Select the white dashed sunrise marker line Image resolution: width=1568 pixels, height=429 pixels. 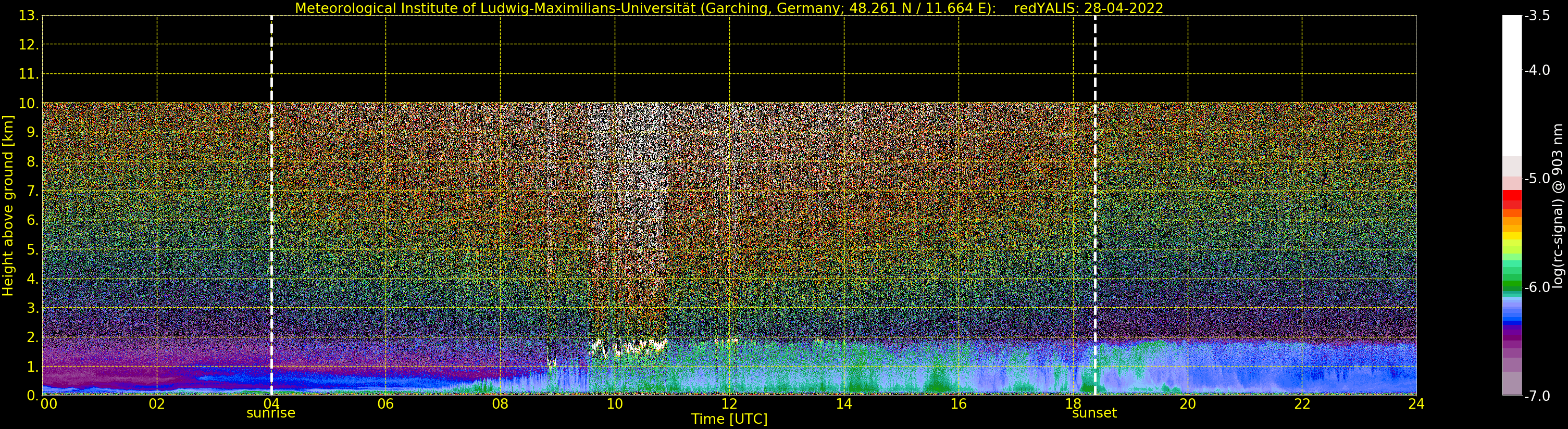[271, 205]
